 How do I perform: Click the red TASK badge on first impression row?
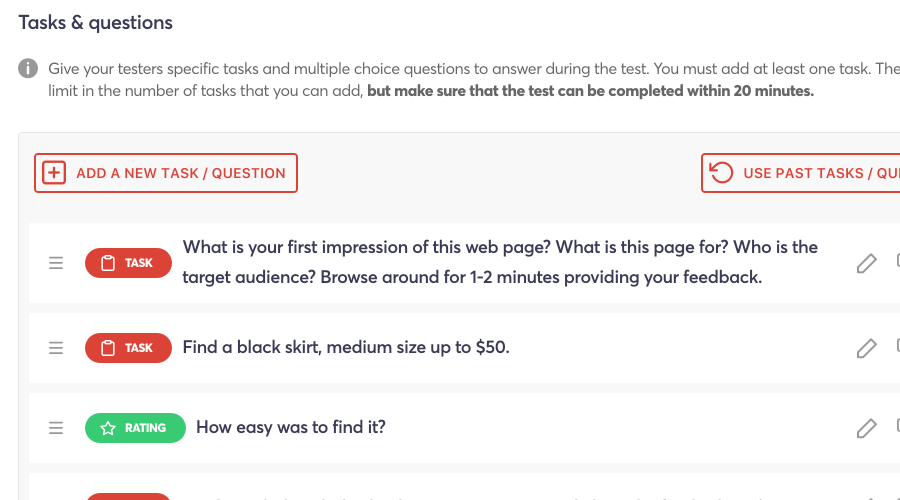point(128,263)
